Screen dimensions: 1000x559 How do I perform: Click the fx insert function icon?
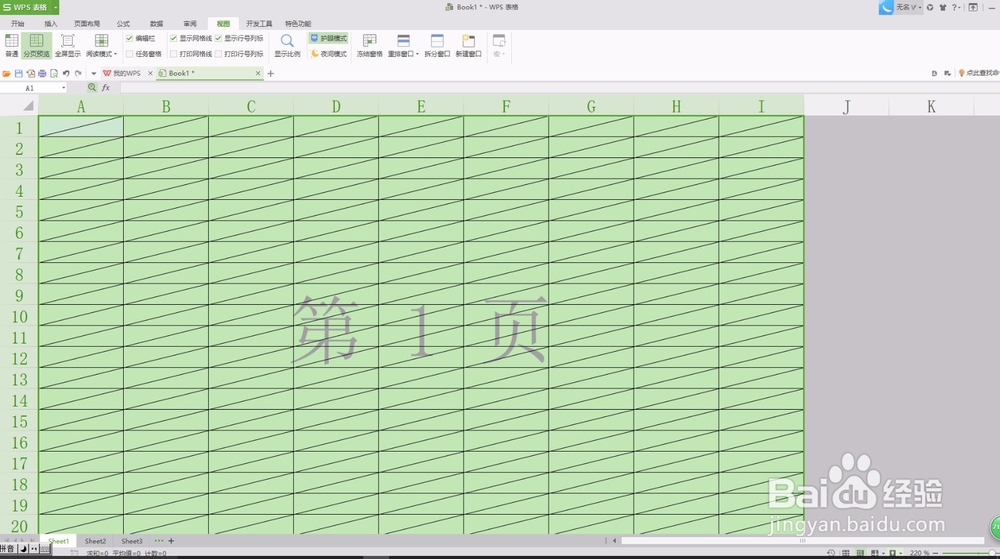tap(106, 88)
